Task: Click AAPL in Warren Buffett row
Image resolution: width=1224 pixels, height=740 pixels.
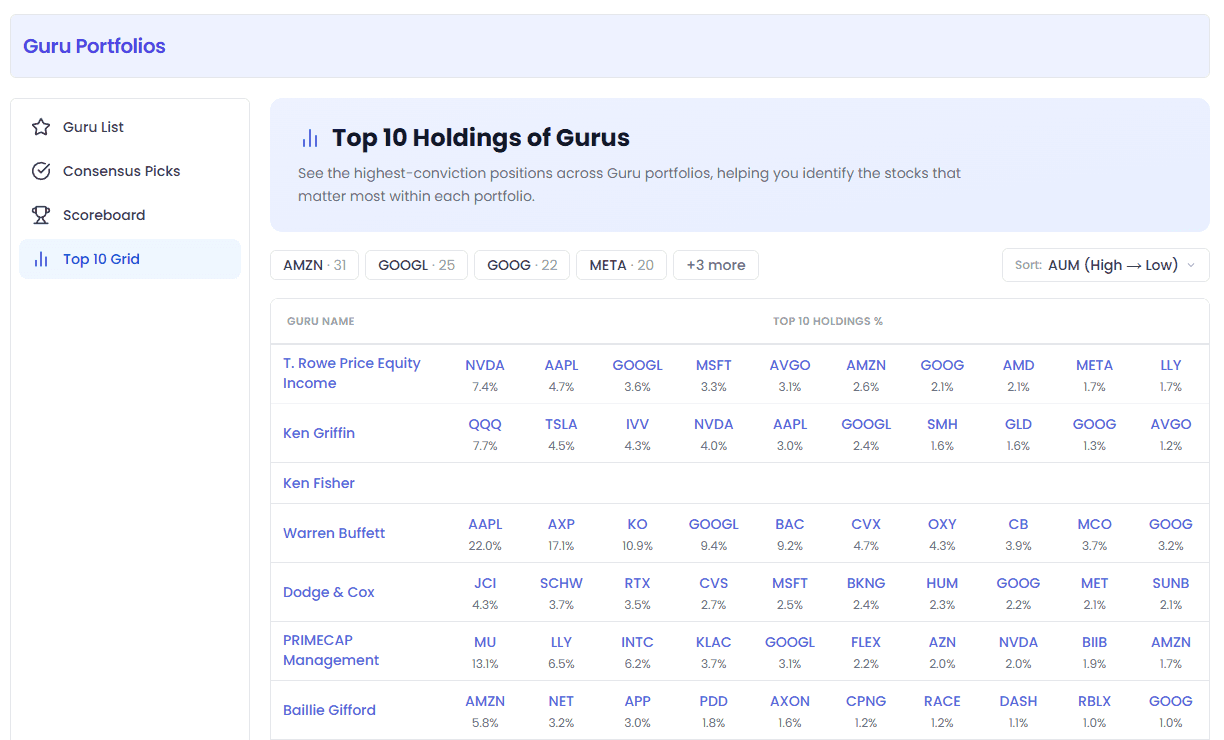Action: pyautogui.click(x=485, y=524)
